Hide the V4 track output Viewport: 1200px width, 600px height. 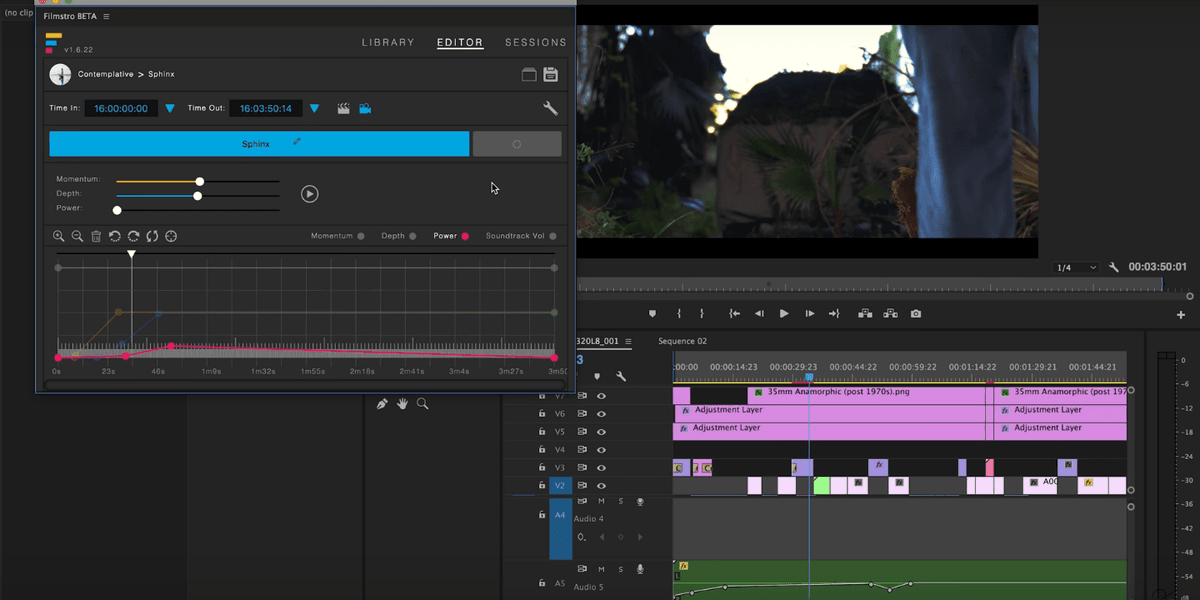602,449
